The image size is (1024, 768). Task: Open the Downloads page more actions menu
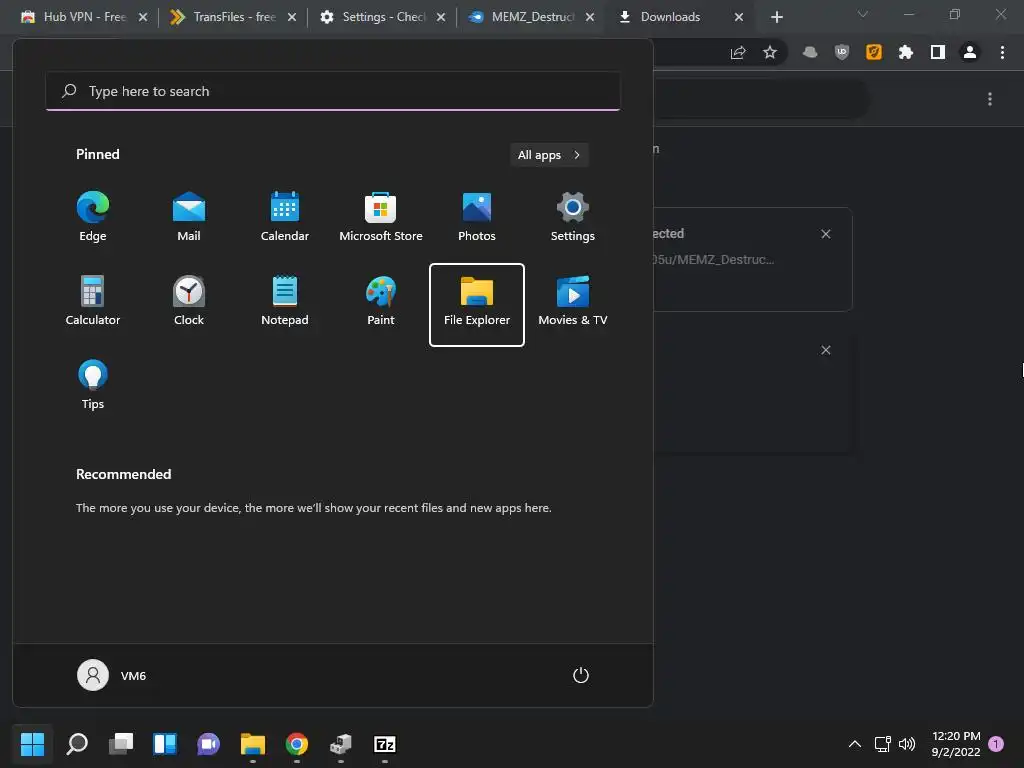[990, 99]
